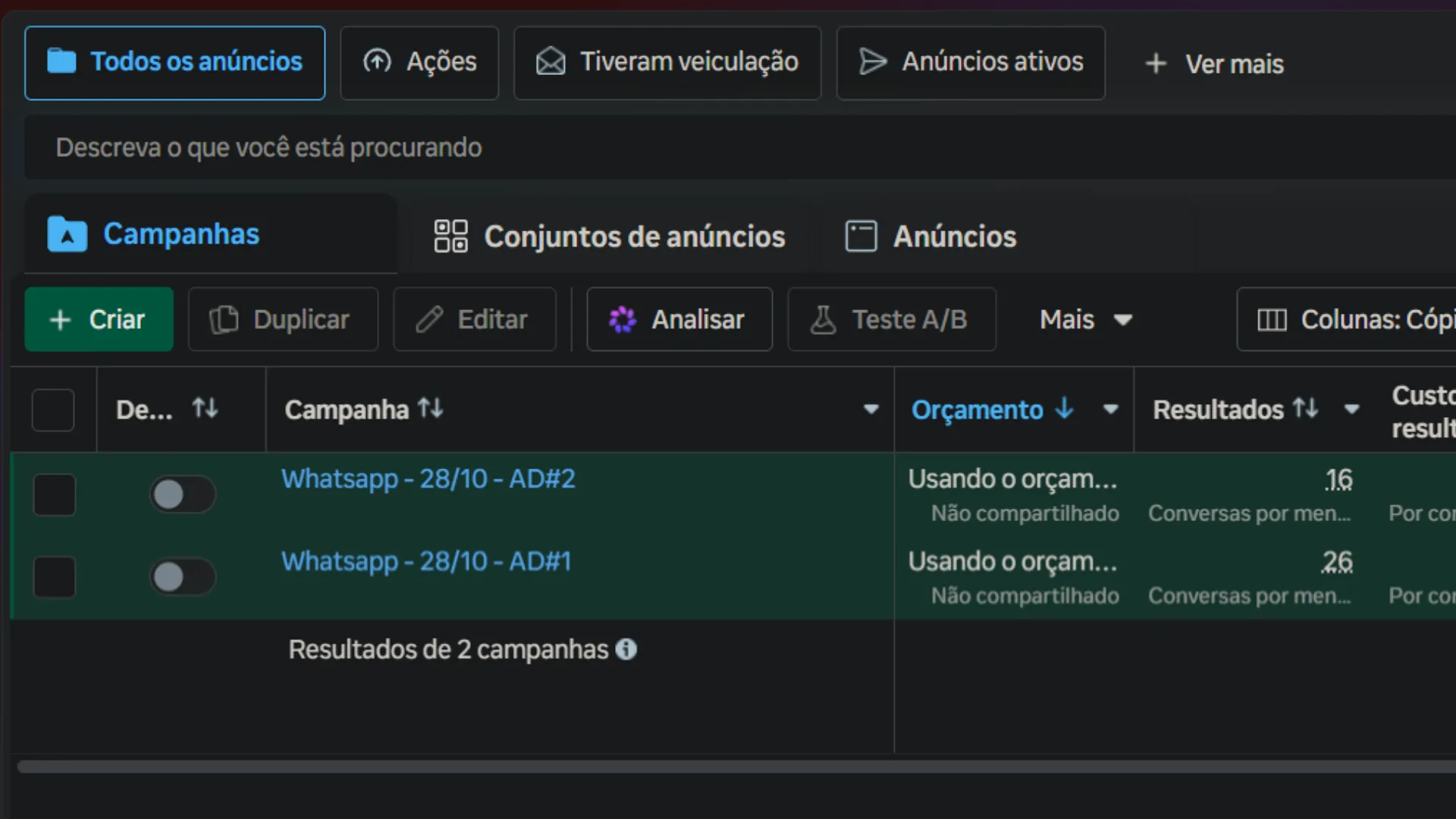Click the Colunas columns icon
The height and width of the screenshot is (819, 1456).
click(1272, 320)
